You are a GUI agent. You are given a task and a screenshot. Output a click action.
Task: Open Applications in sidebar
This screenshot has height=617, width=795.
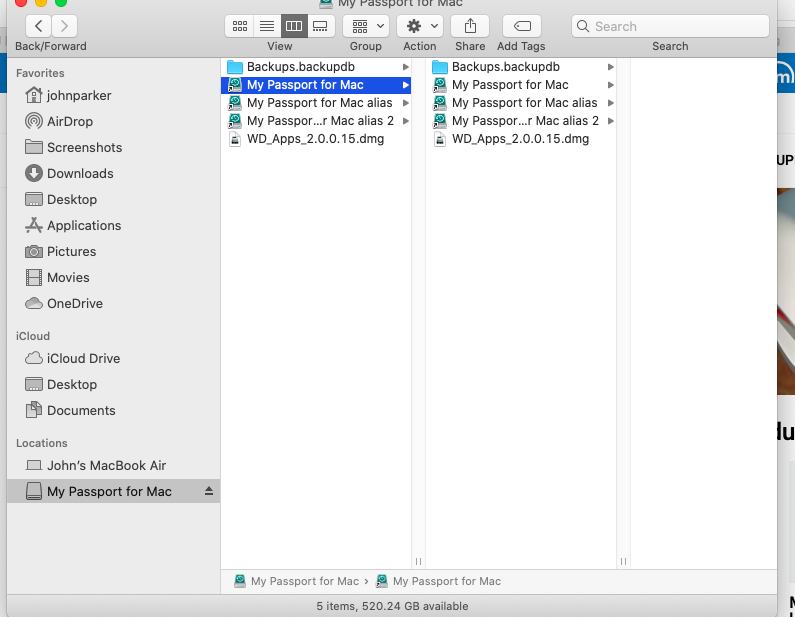click(x=114, y=225)
